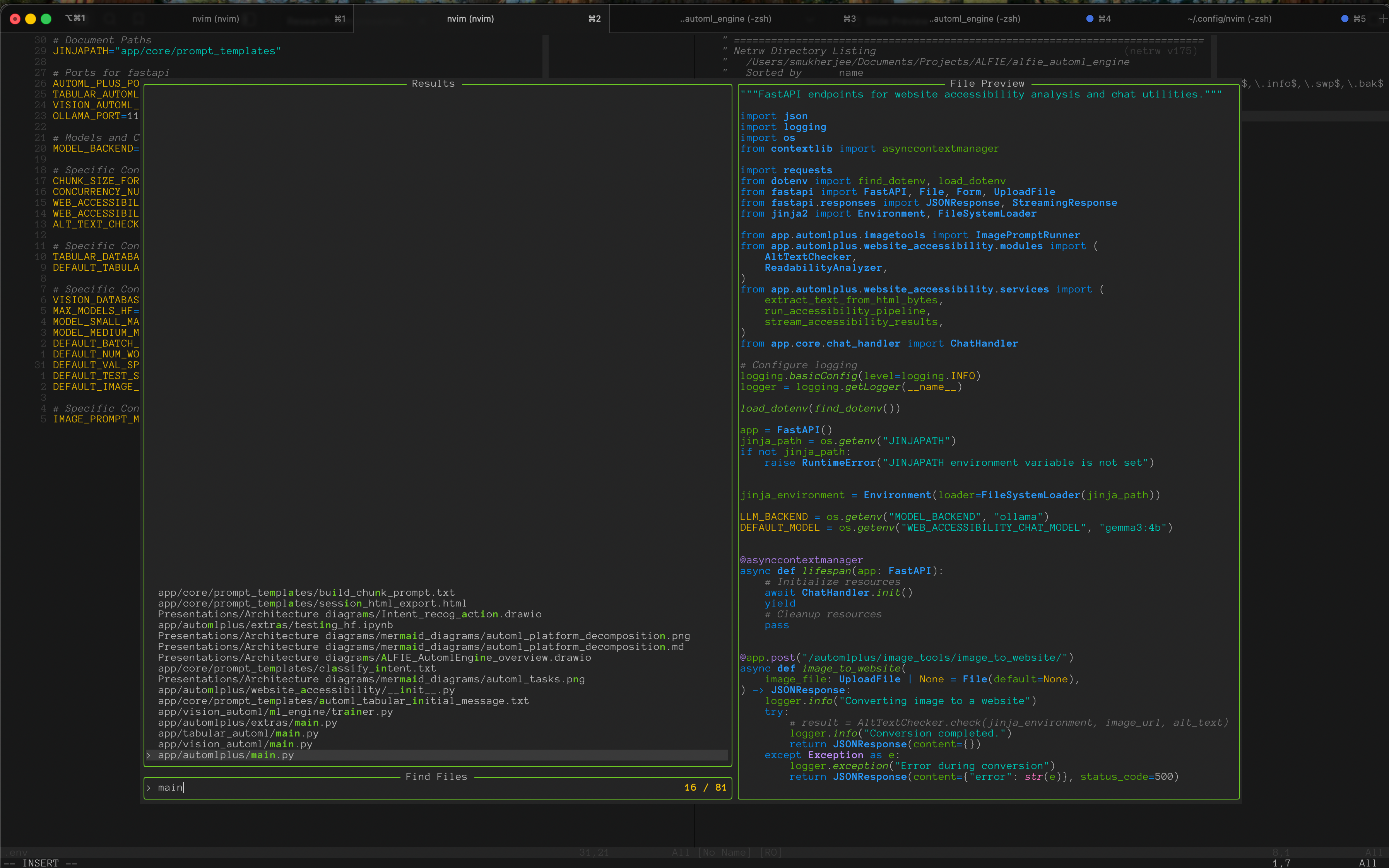The height and width of the screenshot is (868, 1389).
Task: Click the yellow minimize window button
Action: point(31,18)
